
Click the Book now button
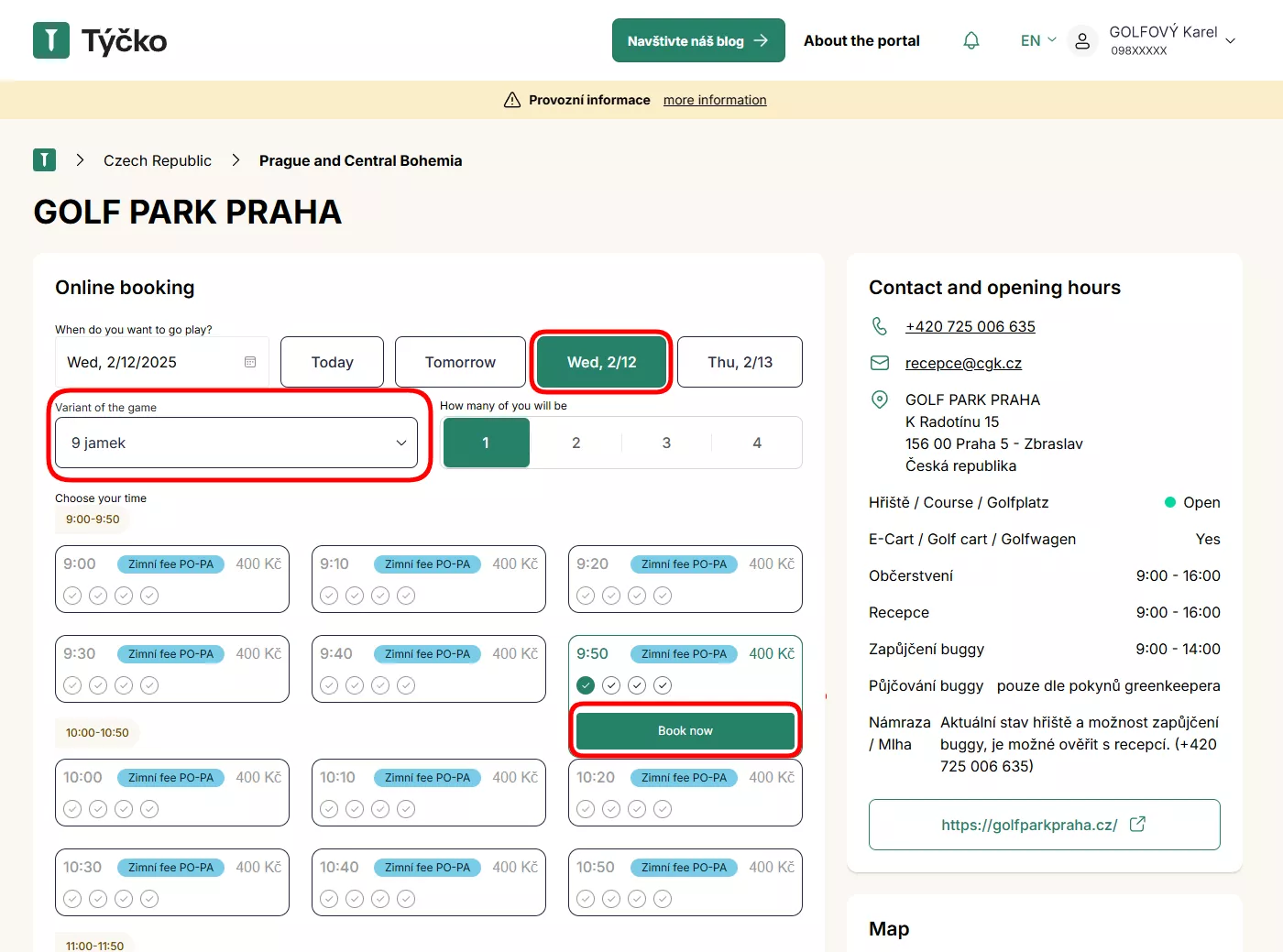pos(685,730)
